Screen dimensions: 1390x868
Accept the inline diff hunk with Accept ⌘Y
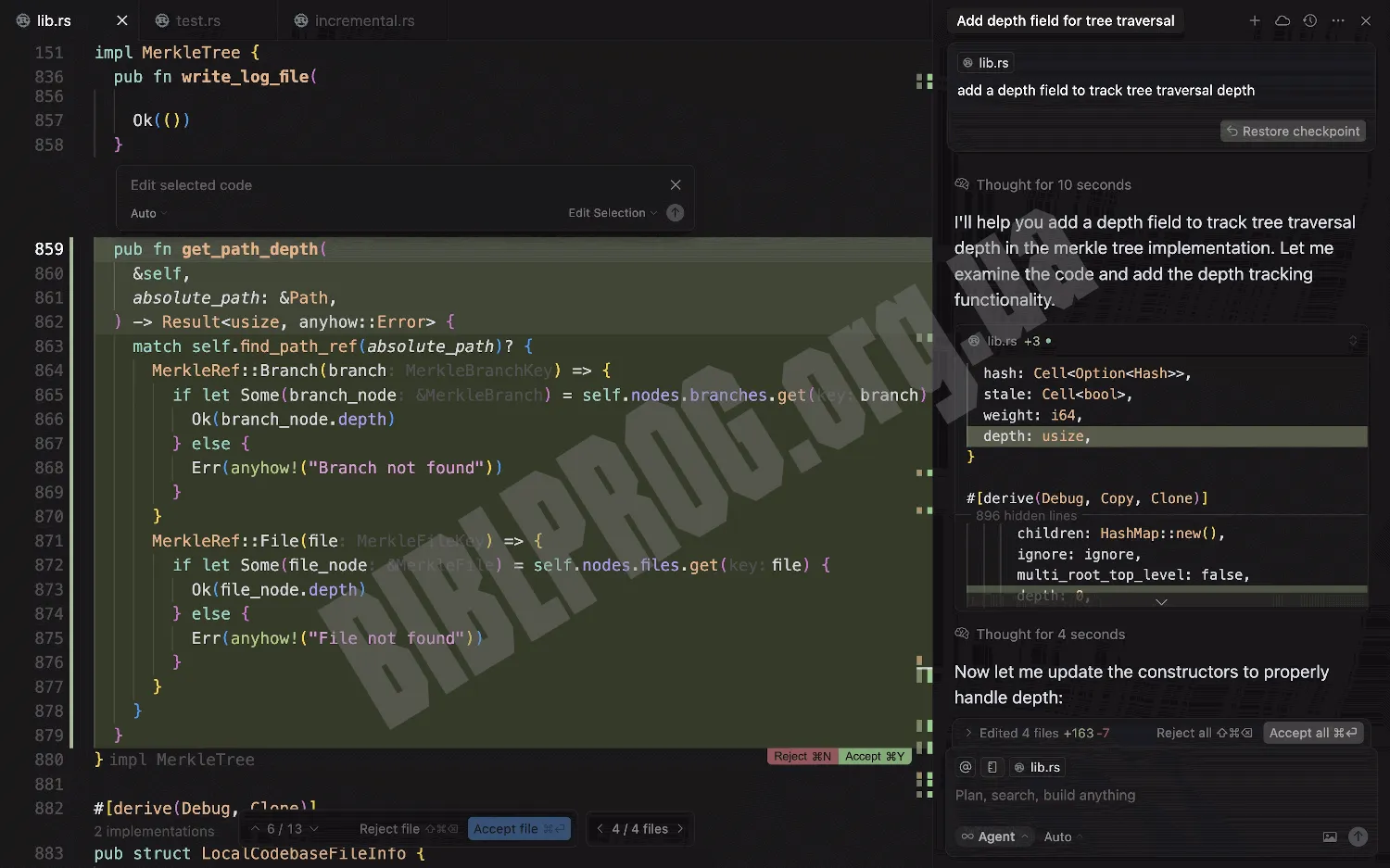(875, 757)
